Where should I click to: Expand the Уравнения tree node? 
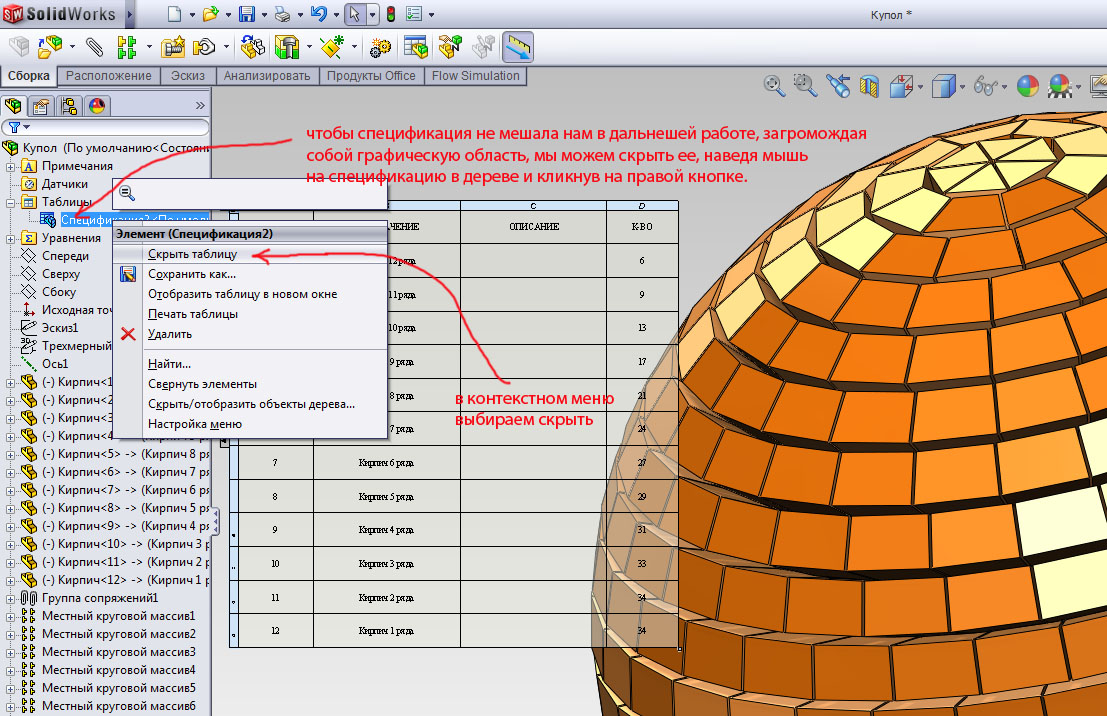click(12, 238)
